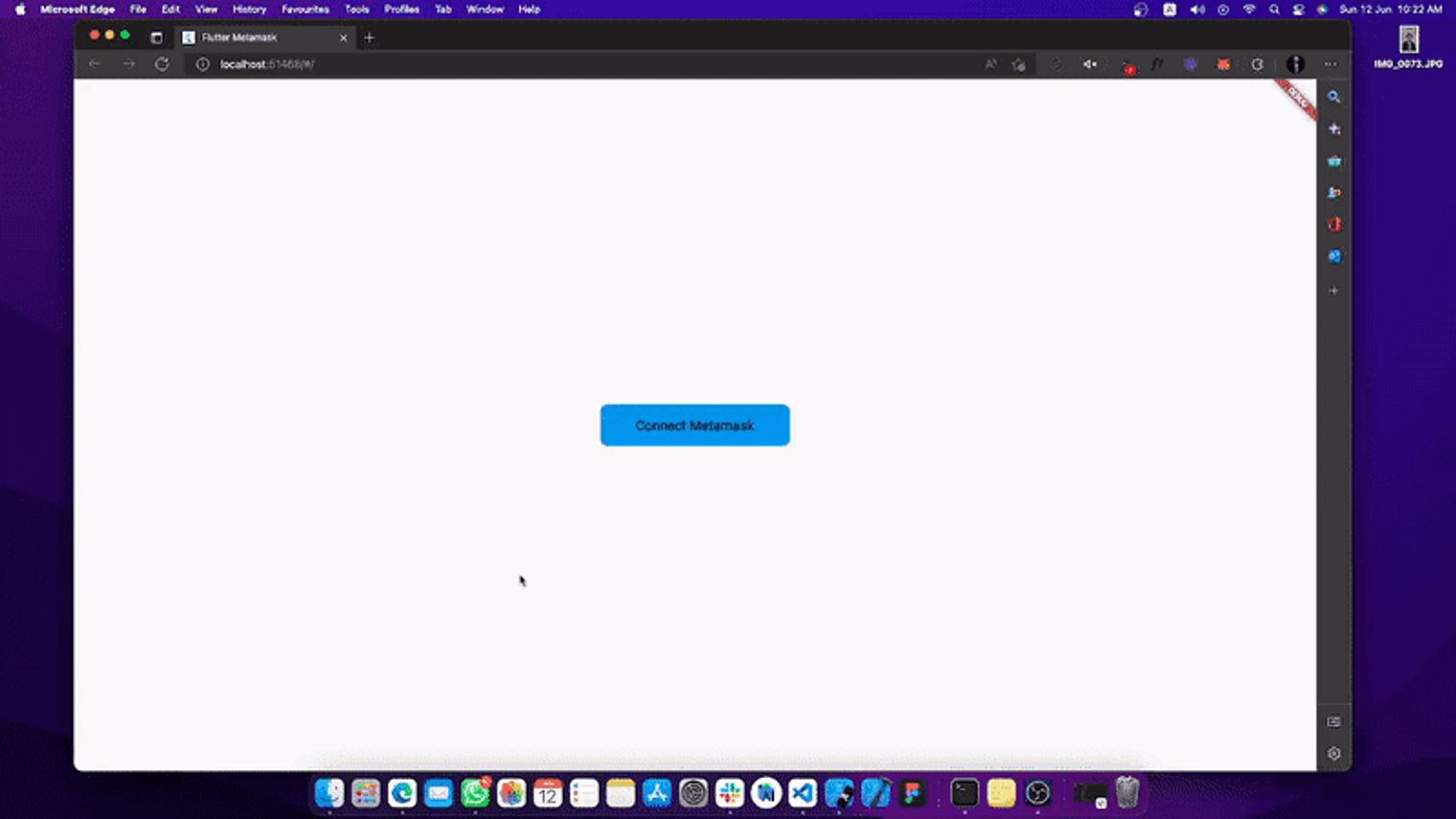1456x819 pixels.
Task: Open the Edge Settings and more menu
Action: pos(1331,64)
